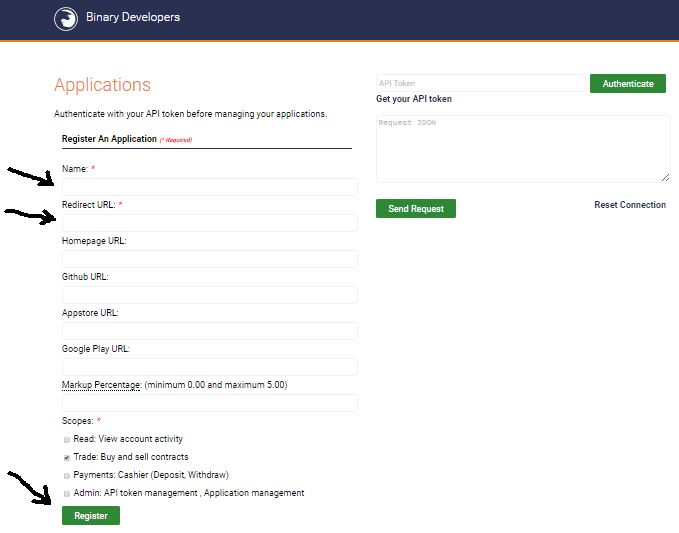Grab the textarea resize handle corner
Image resolution: width=679 pixels, height=533 pixels.
click(666, 178)
